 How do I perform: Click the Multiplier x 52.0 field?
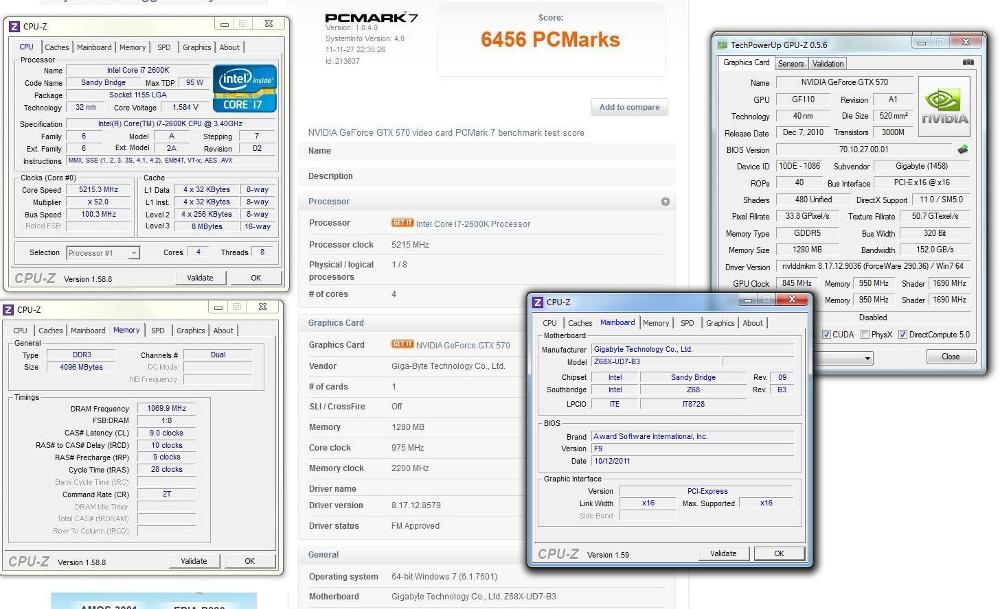99,202
